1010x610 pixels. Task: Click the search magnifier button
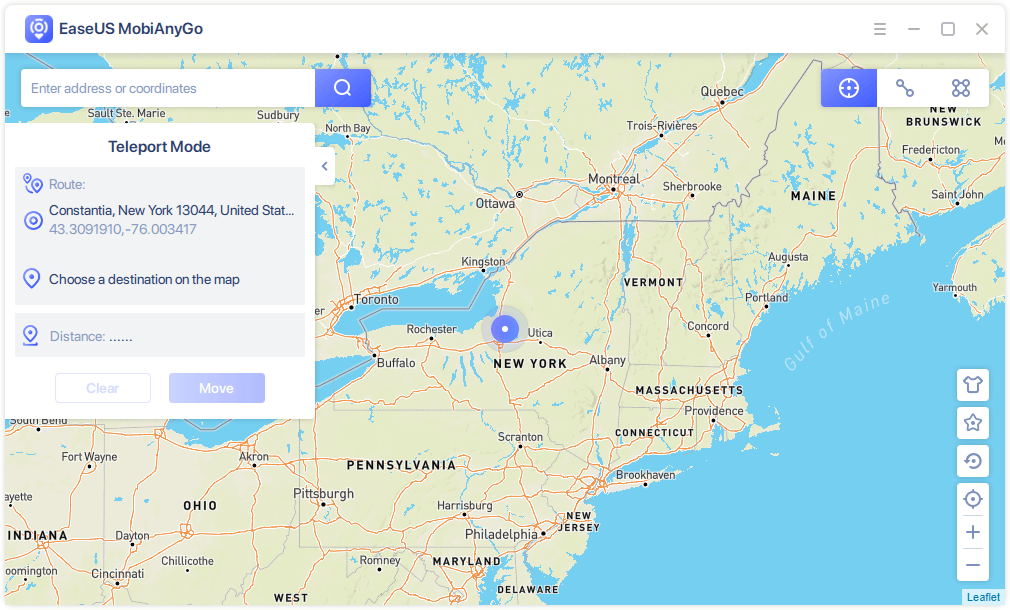[x=343, y=88]
